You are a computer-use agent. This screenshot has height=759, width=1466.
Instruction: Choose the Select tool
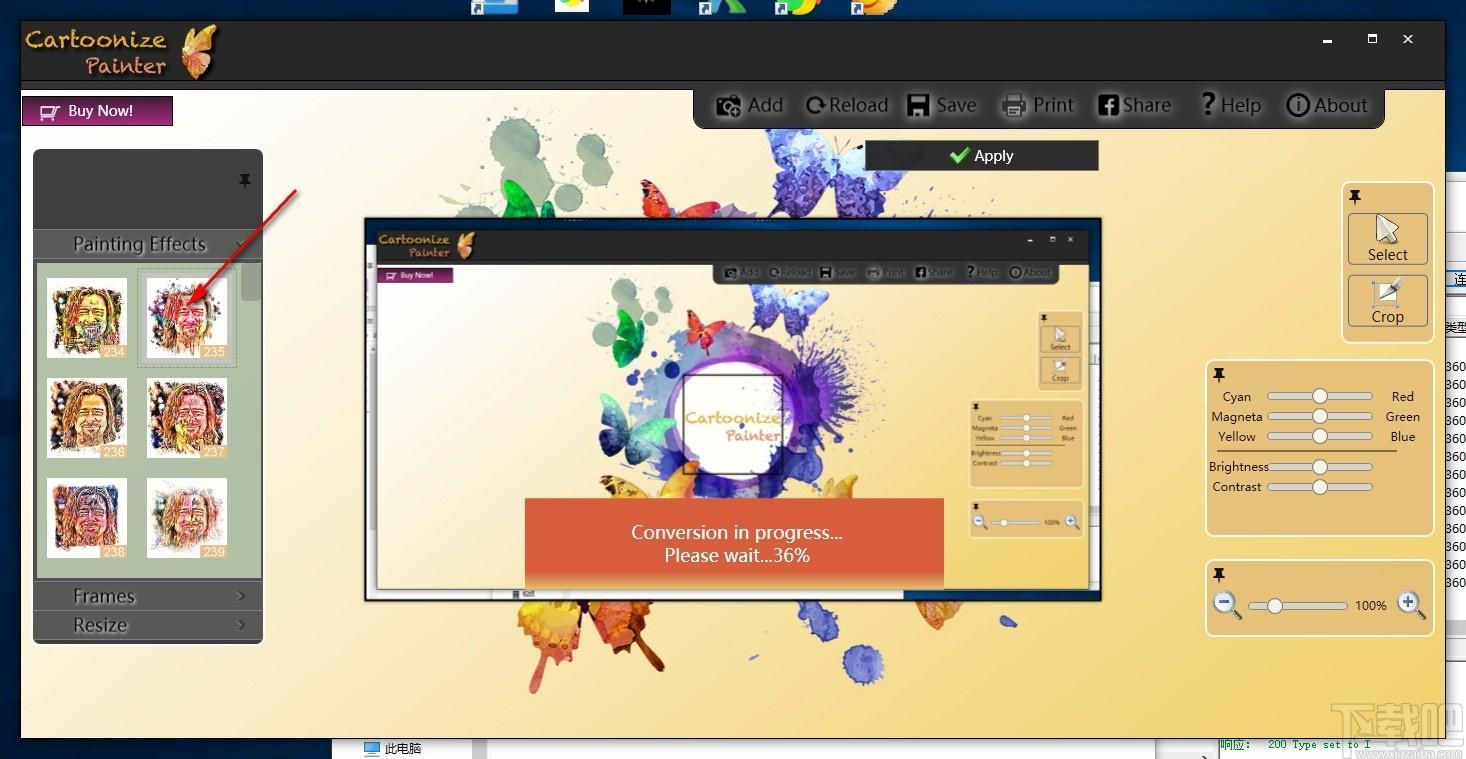tap(1387, 239)
